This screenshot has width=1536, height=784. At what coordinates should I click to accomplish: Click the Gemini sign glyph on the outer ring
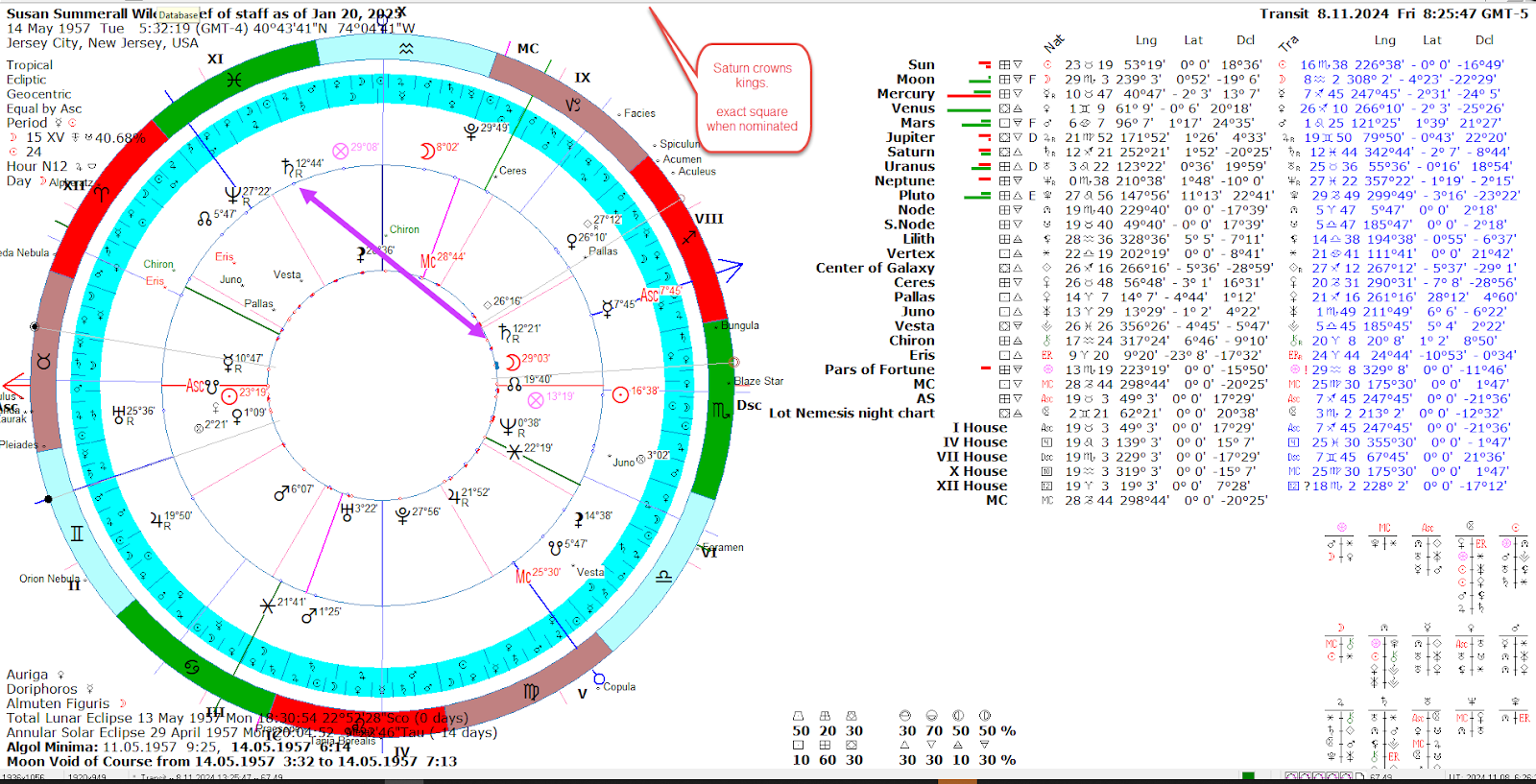(77, 534)
